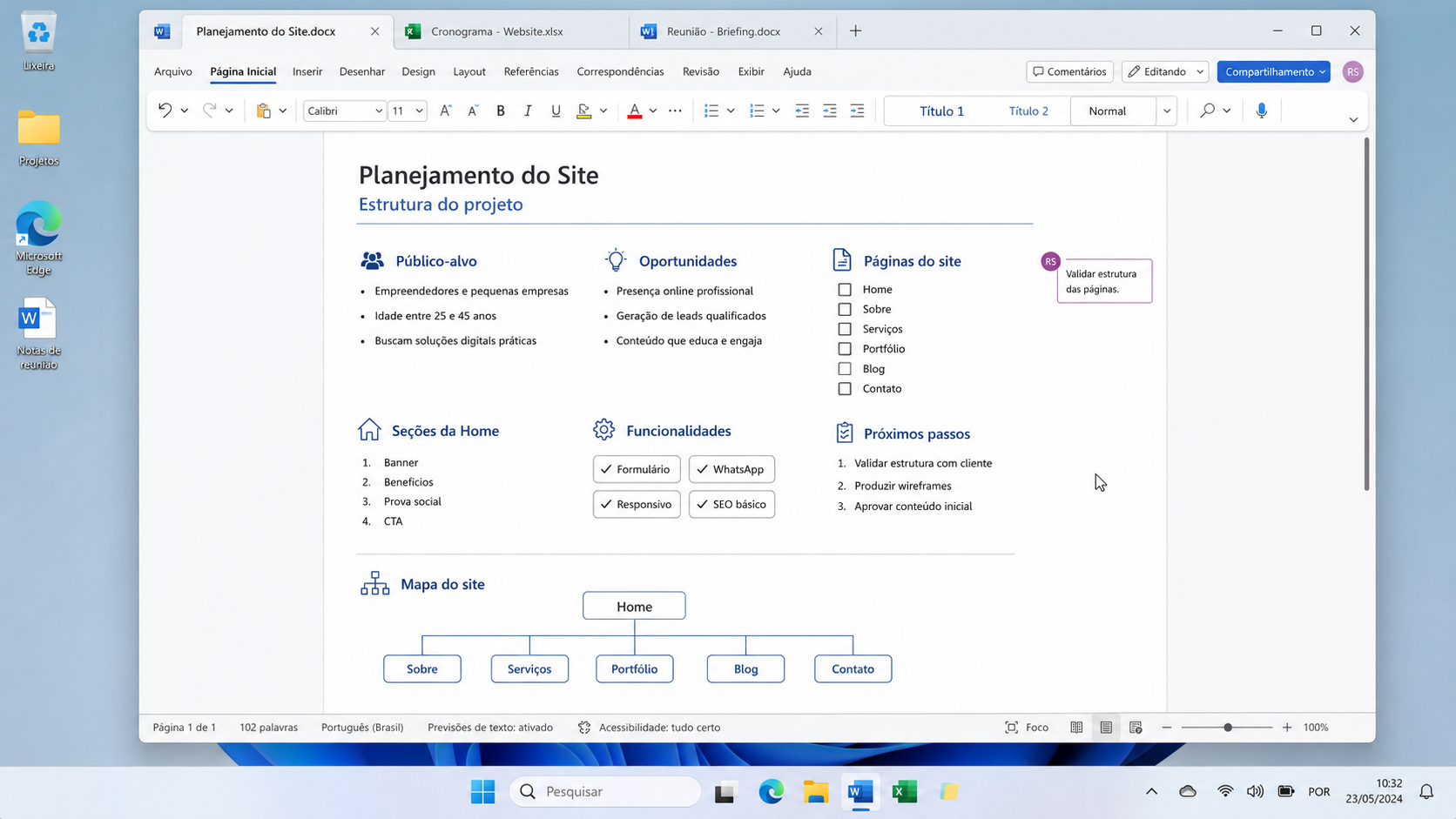Apply the Título 1 style
The image size is (1456, 819).
tap(941, 111)
